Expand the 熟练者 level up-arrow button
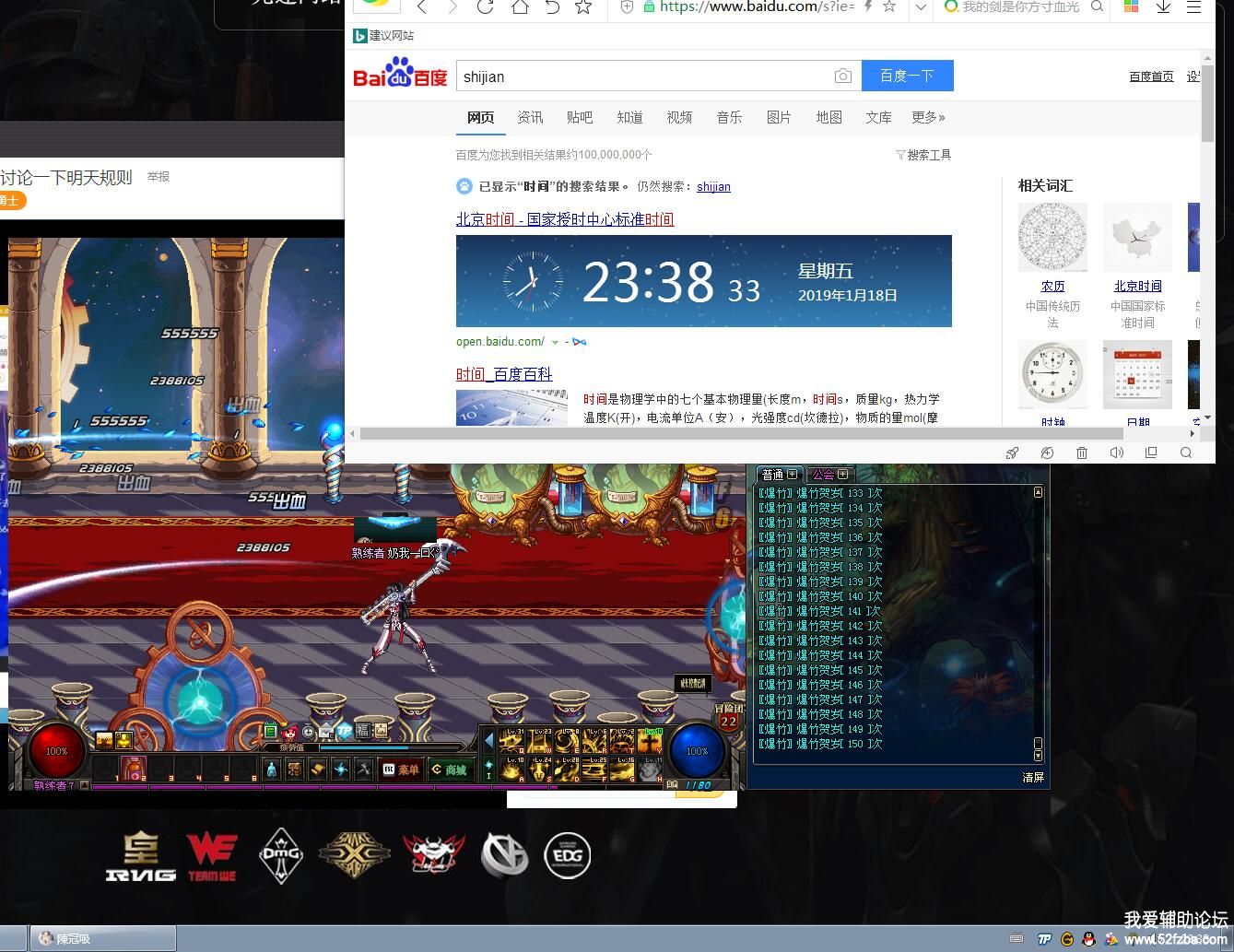The height and width of the screenshot is (952, 1234). (x=85, y=785)
